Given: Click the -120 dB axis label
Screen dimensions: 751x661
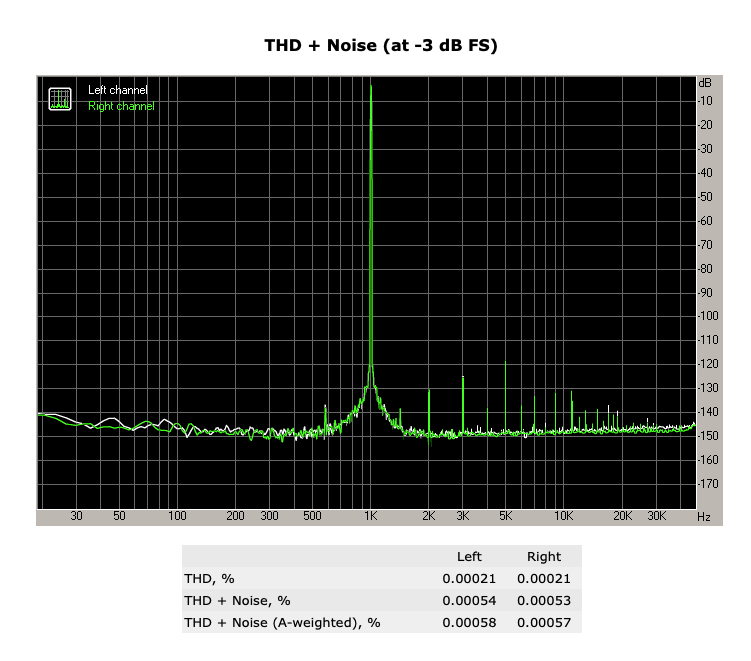Looking at the screenshot, I should tap(707, 364).
